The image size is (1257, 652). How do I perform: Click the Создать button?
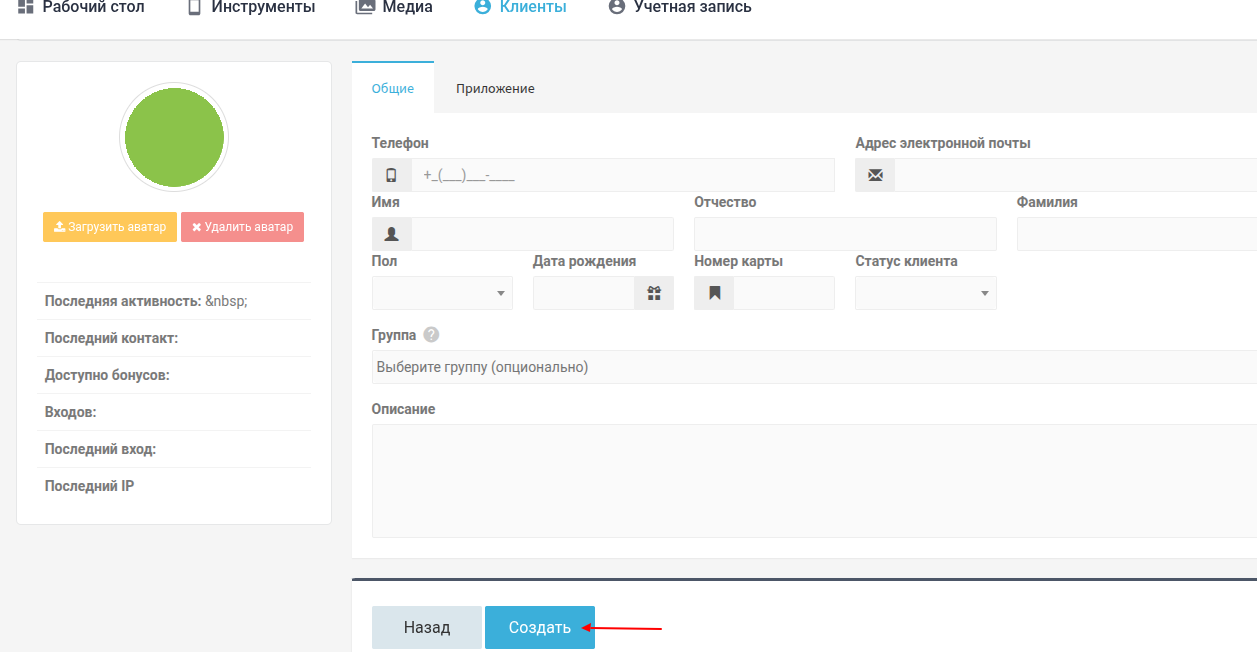540,627
